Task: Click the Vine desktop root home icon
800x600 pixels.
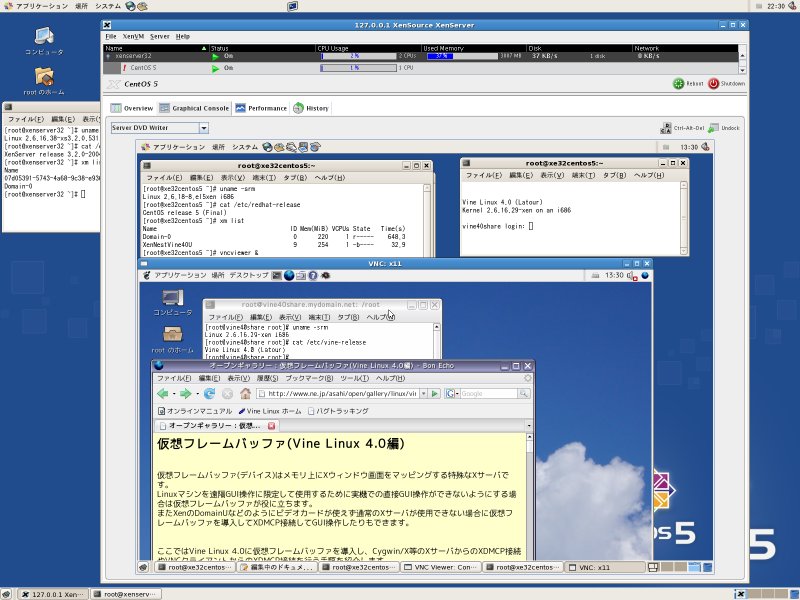Action: tap(173, 339)
